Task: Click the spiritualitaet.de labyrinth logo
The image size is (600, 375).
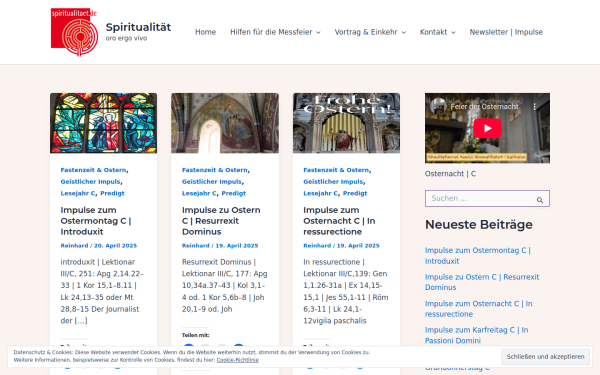Action: [x=74, y=32]
